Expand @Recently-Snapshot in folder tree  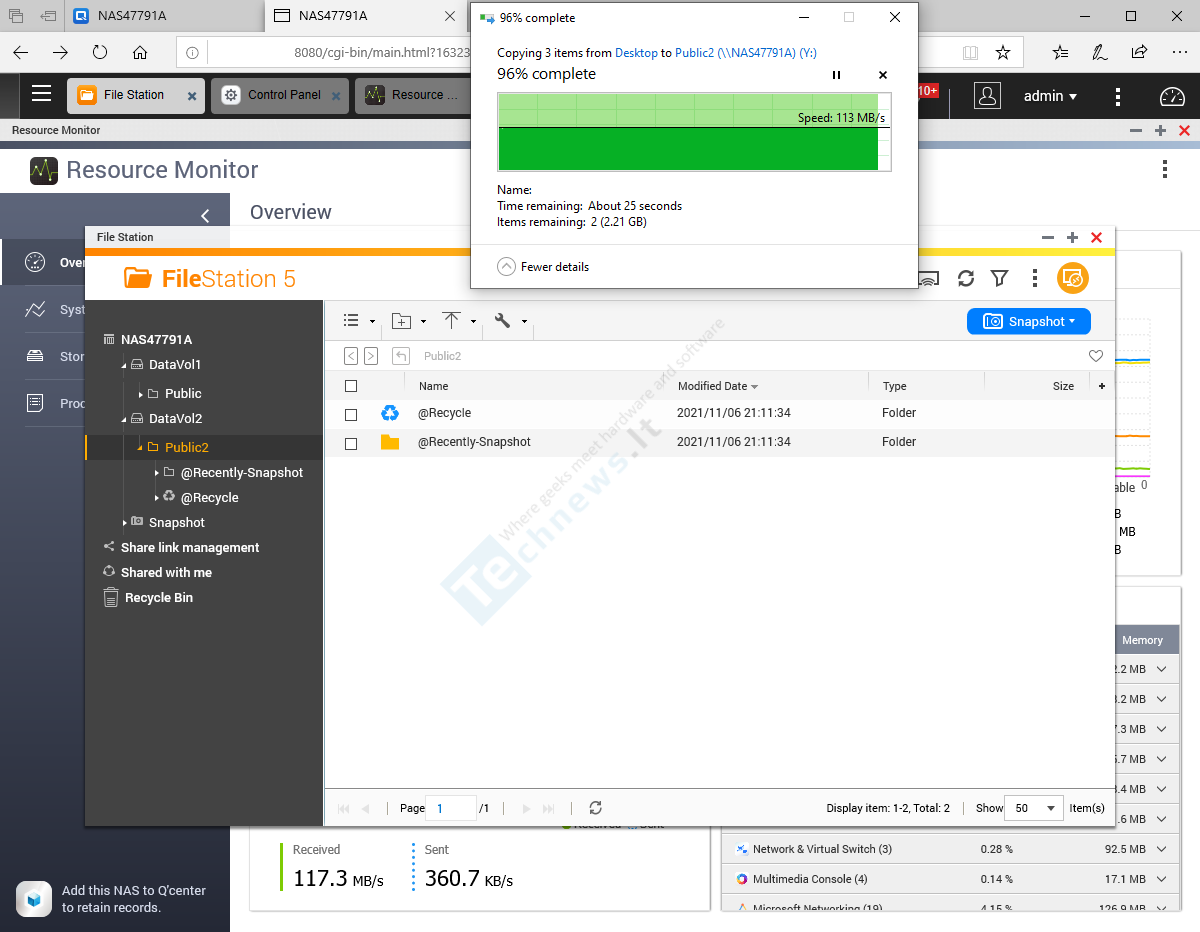click(157, 472)
